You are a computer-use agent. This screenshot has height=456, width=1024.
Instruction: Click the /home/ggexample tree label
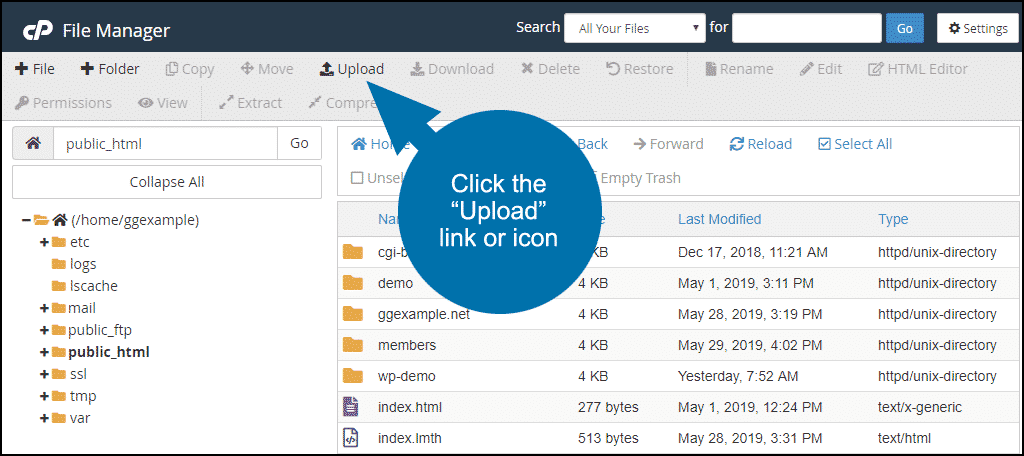pos(135,220)
